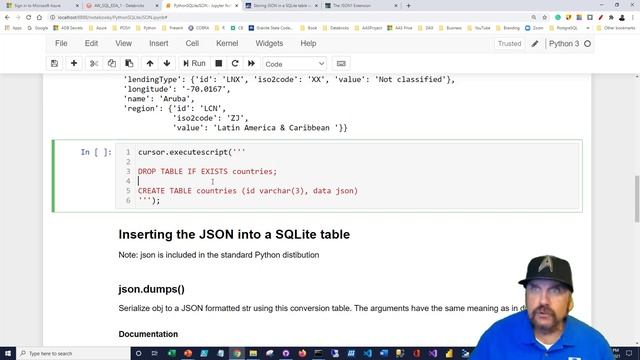Open the Edit menu
640x360 pixels.
(x=91, y=43)
